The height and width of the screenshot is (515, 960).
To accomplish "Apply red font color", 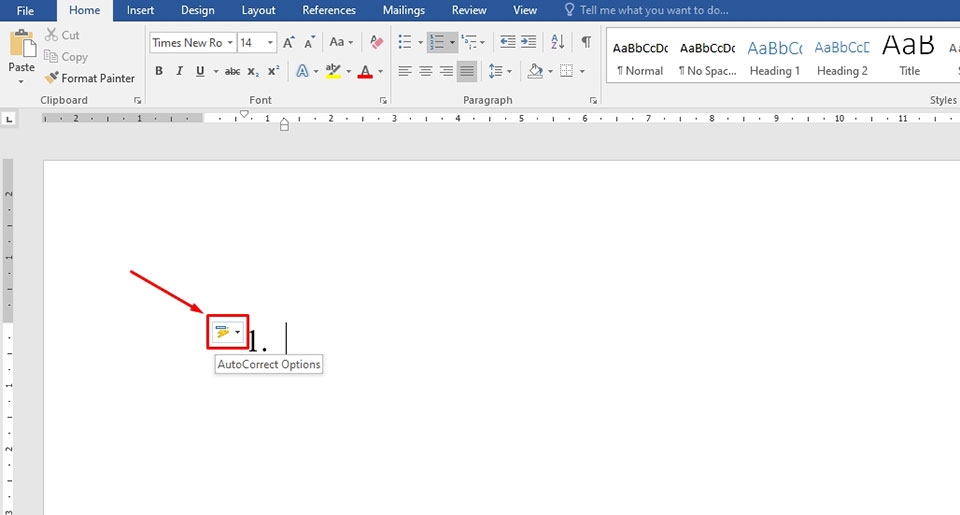I will click(365, 72).
